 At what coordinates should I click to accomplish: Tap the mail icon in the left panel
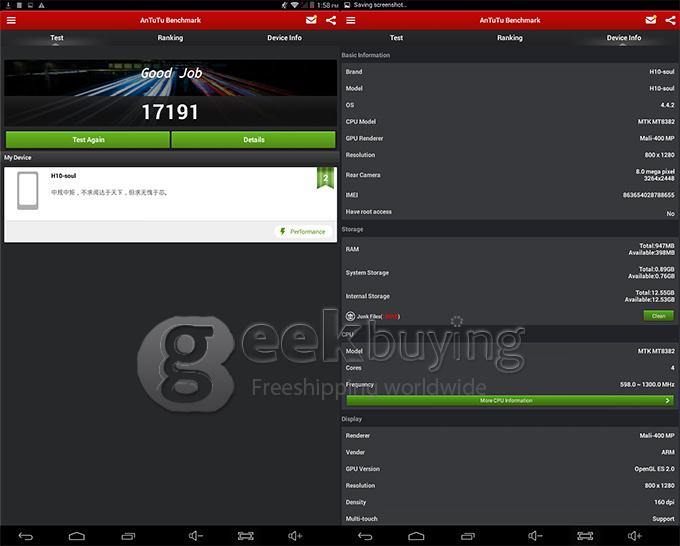coord(311,20)
